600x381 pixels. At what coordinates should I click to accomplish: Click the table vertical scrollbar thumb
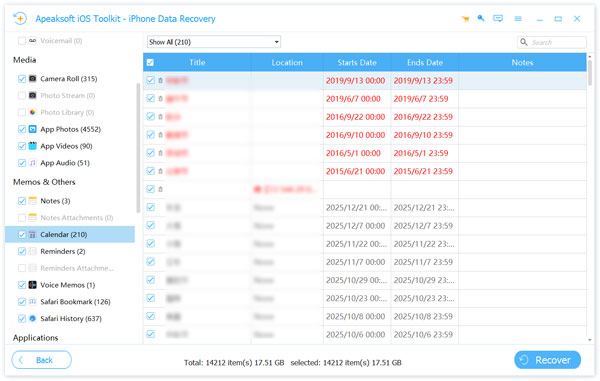pos(590,73)
